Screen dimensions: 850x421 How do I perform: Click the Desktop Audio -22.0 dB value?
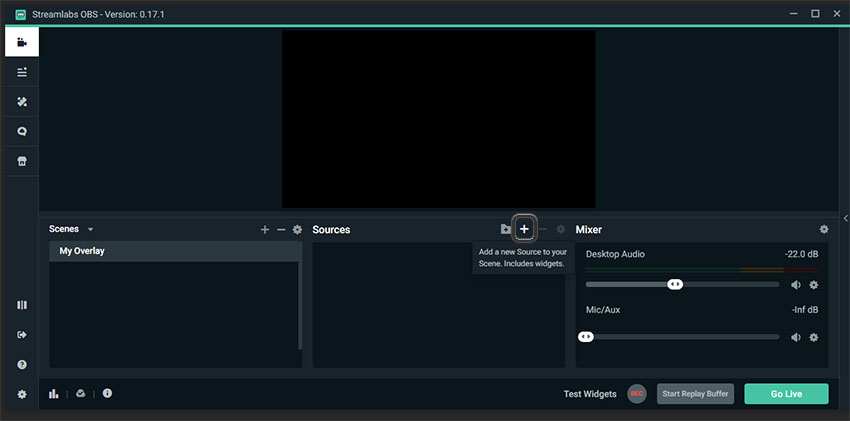[x=801, y=254]
